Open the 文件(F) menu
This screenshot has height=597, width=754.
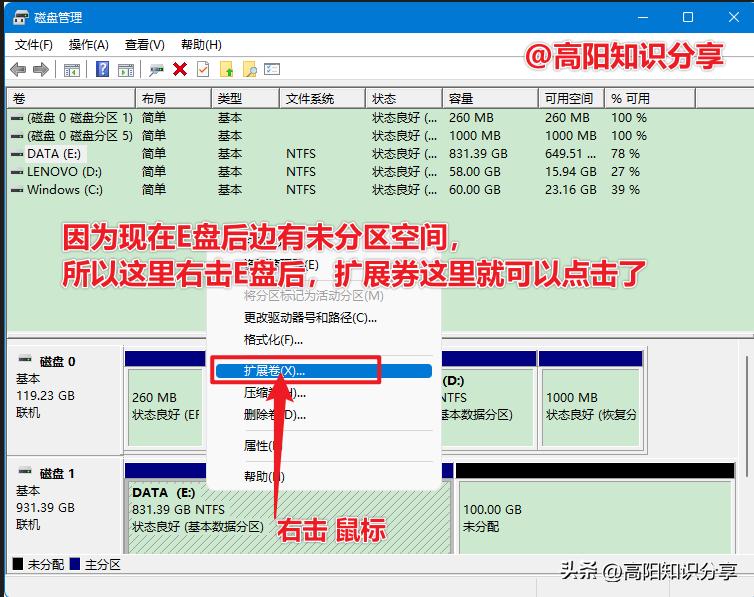33,45
